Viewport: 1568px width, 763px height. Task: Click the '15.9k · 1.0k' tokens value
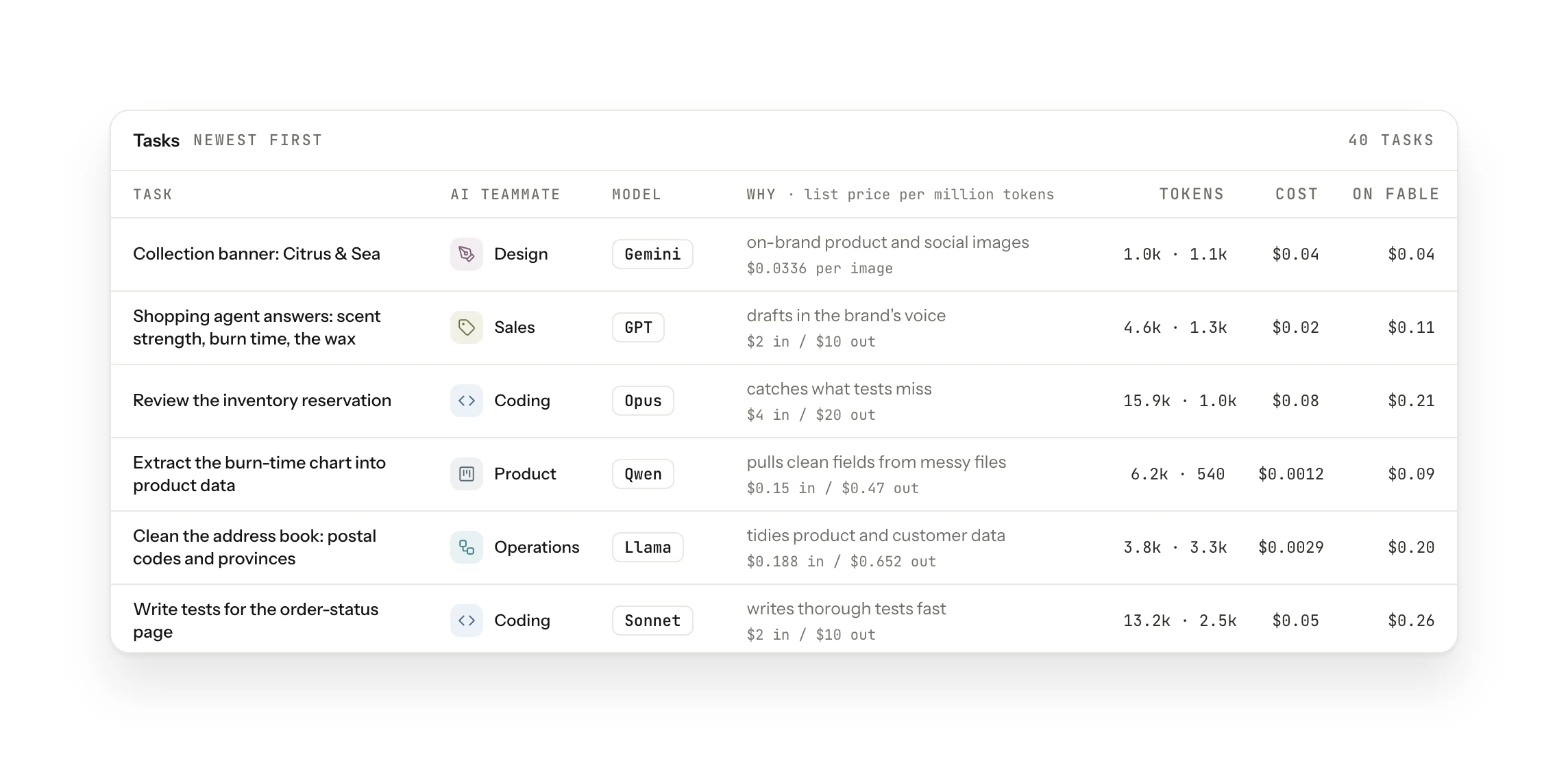(1179, 401)
